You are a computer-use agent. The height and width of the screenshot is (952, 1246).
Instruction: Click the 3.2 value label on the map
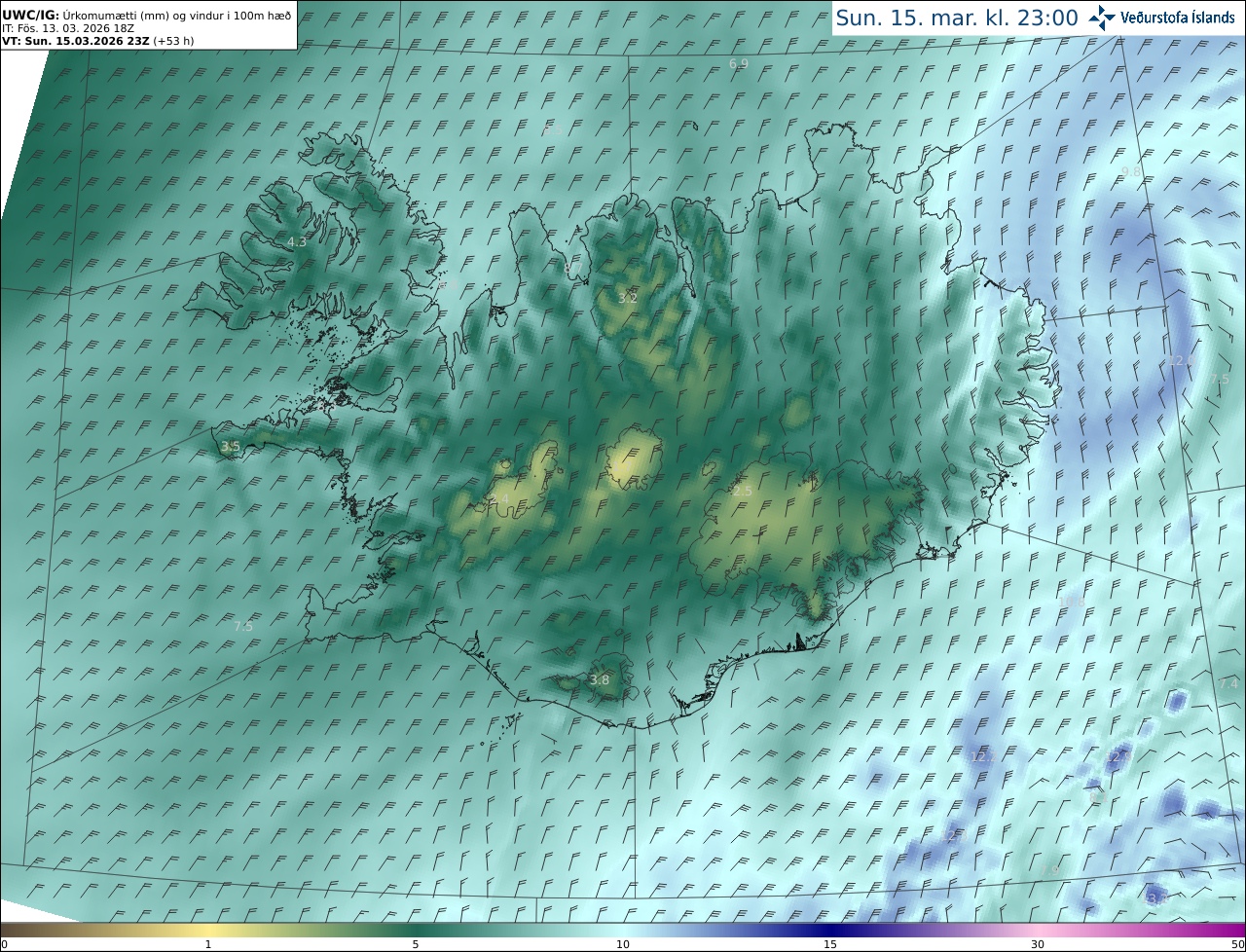tap(628, 298)
